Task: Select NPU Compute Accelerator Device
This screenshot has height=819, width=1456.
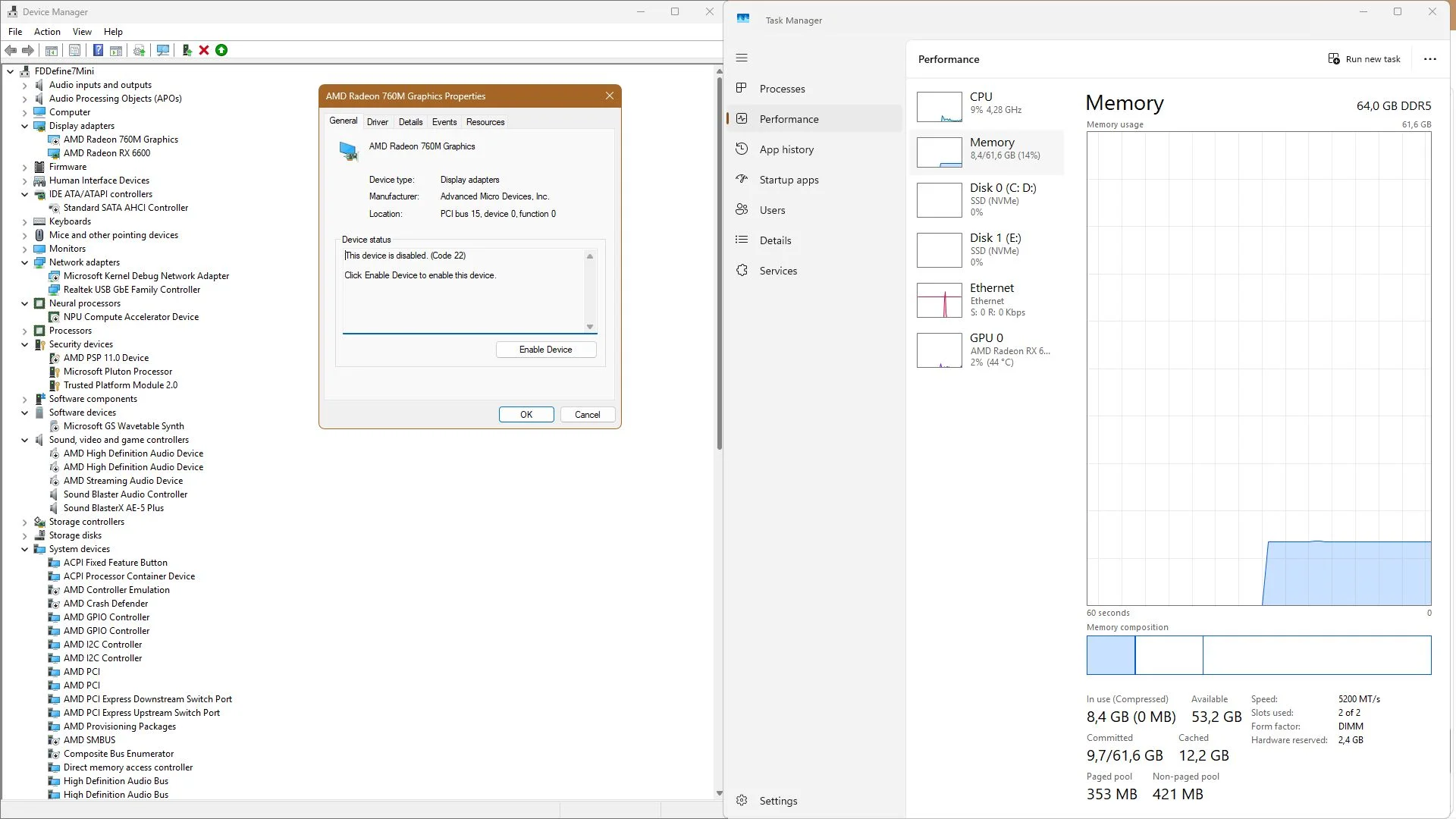Action: 131,317
